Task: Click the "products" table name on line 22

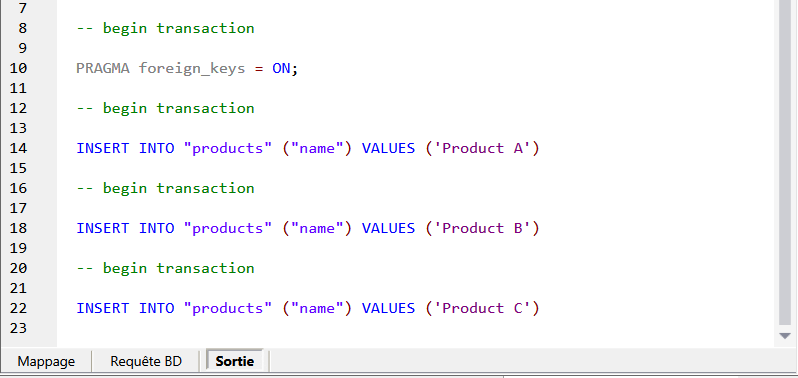Action: pos(227,309)
